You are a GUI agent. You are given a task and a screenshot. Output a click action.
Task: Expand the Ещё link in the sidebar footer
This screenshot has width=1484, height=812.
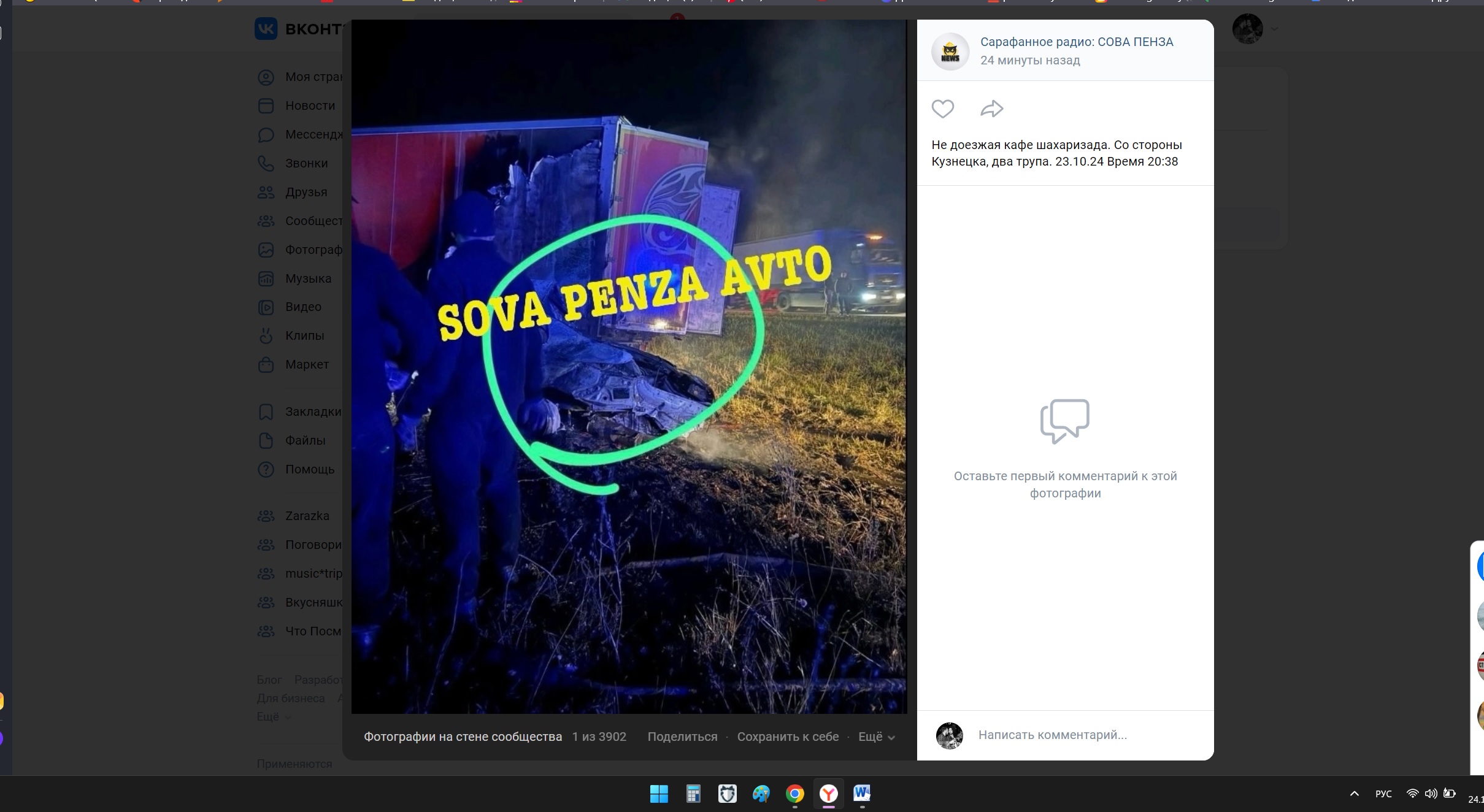pyautogui.click(x=267, y=716)
